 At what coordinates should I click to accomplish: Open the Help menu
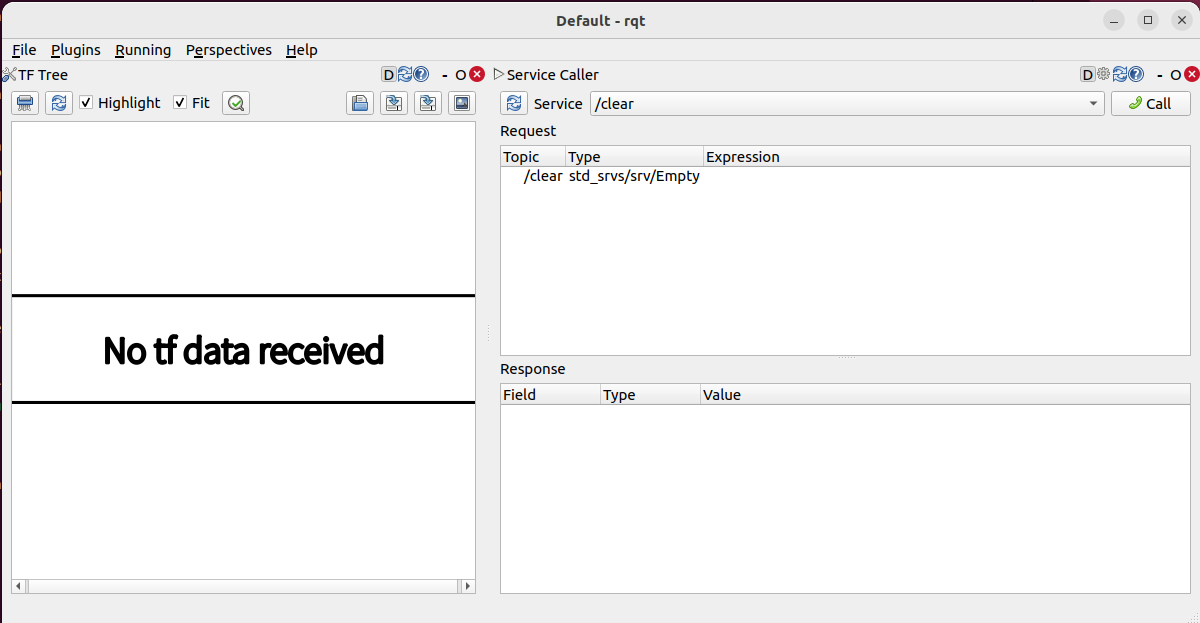(302, 50)
